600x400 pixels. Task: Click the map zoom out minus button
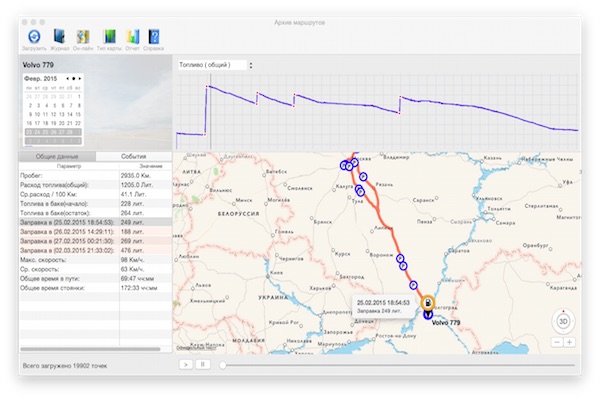556,342
